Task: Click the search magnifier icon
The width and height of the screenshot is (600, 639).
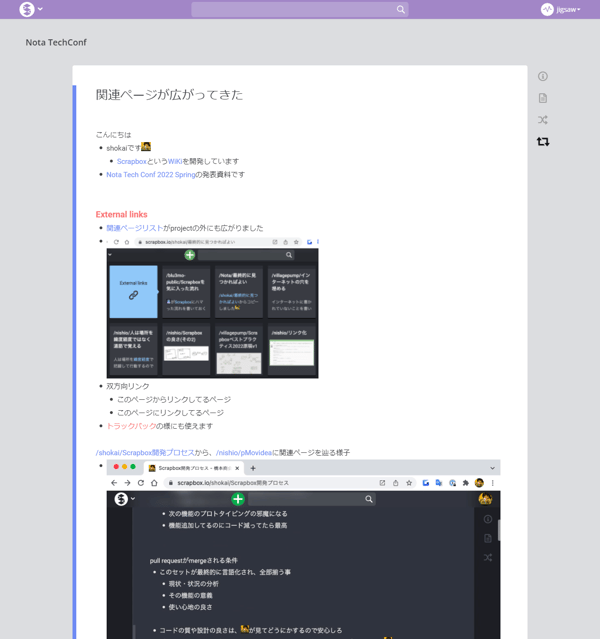Action: 401,9
